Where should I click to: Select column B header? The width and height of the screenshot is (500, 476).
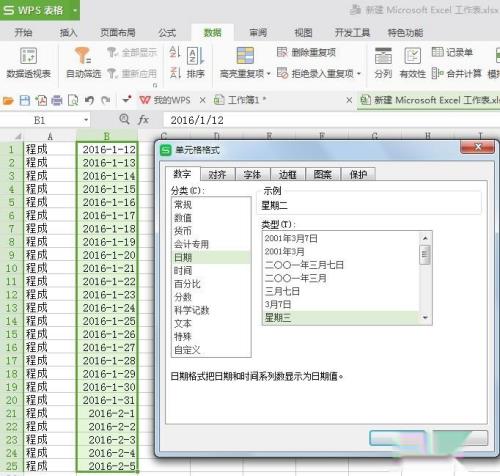(107, 136)
